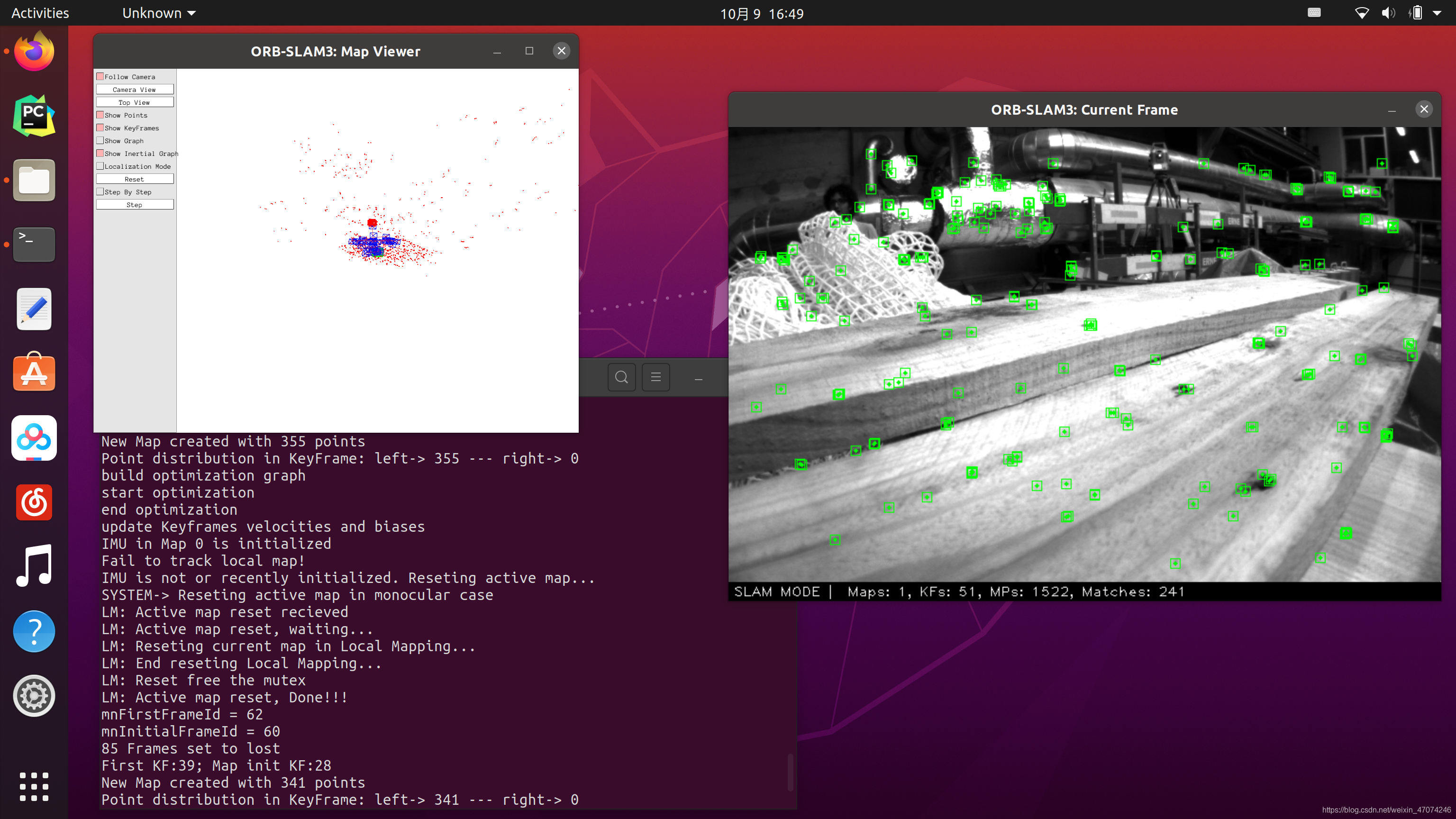Screen dimensions: 1456x819
Task: Open the Activities overview
Action: click(40, 13)
